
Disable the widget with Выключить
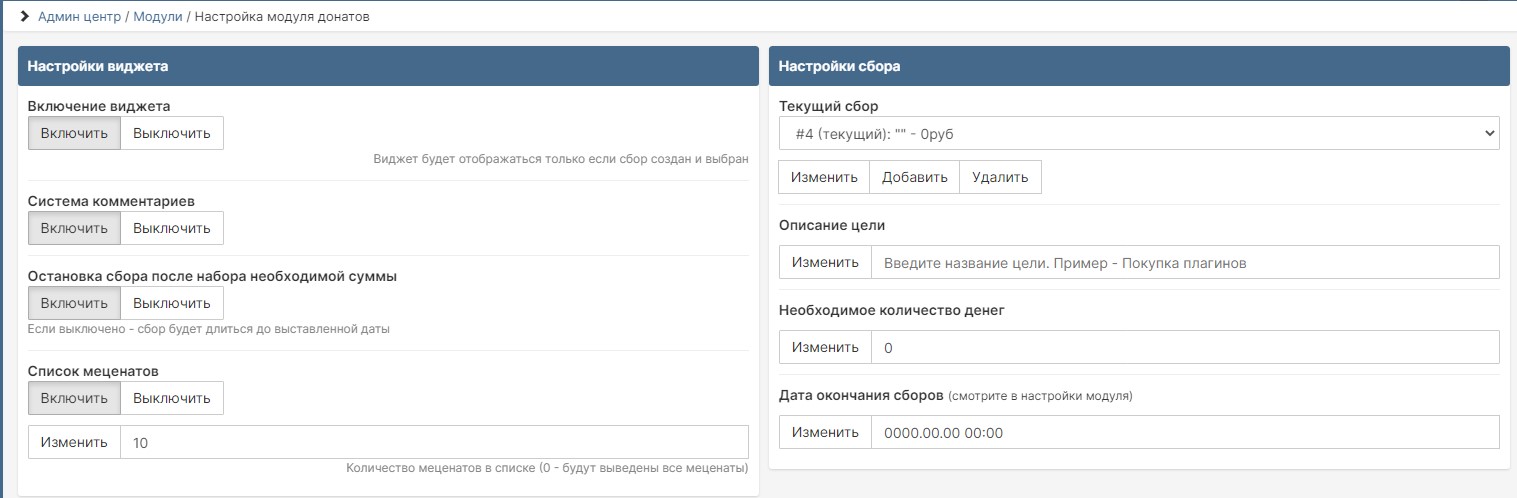(172, 133)
